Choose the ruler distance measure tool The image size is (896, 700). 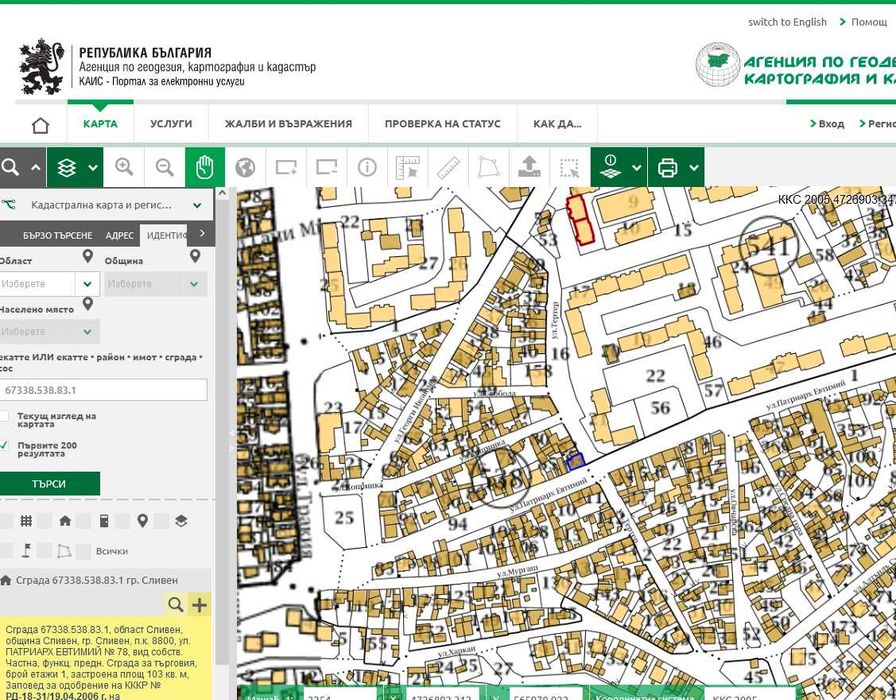click(448, 168)
